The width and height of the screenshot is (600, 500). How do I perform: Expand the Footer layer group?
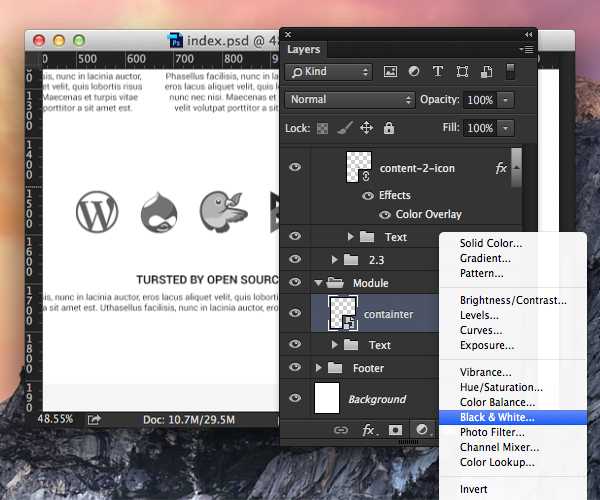(318, 368)
